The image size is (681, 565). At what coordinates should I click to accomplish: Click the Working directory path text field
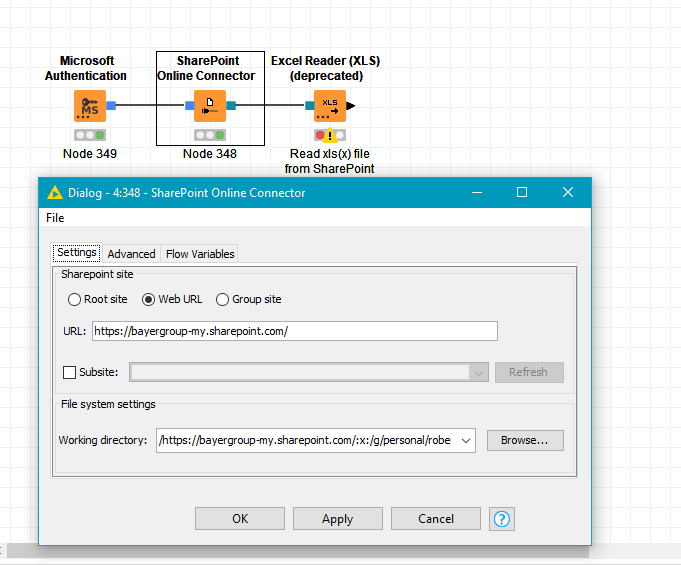tap(307, 440)
